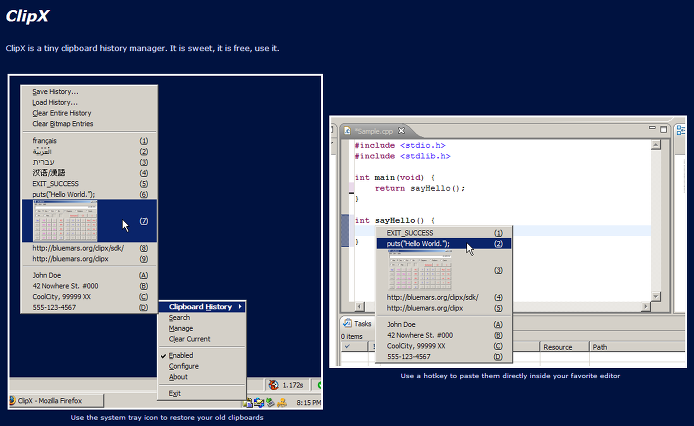Pick http://bluemars.org/clipx entry (5) in editor popup
This screenshot has height=426, width=694.
[x=444, y=308]
